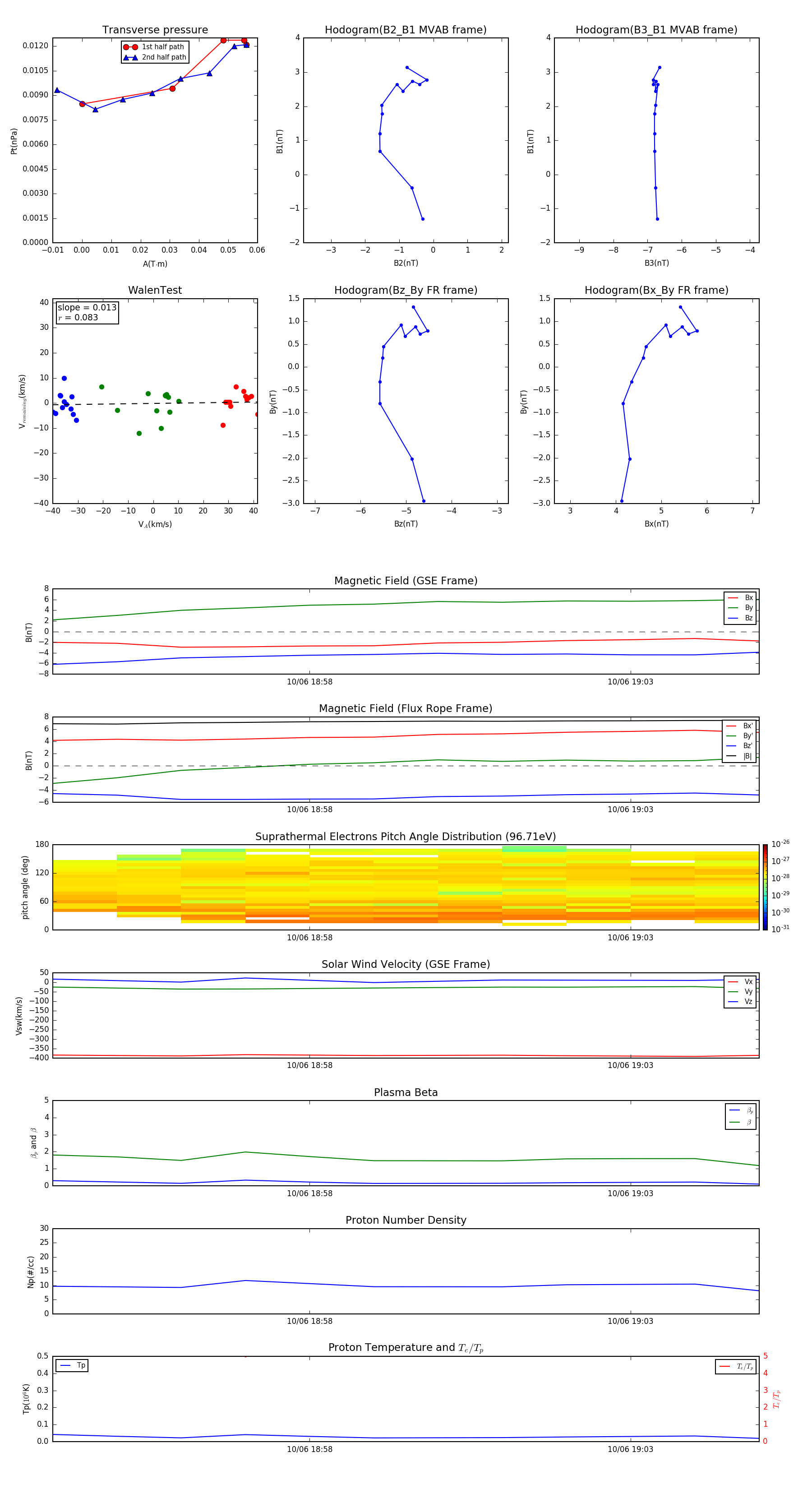
Task: Click the 'B3(nT)' x-axis label
Action: pos(656,263)
